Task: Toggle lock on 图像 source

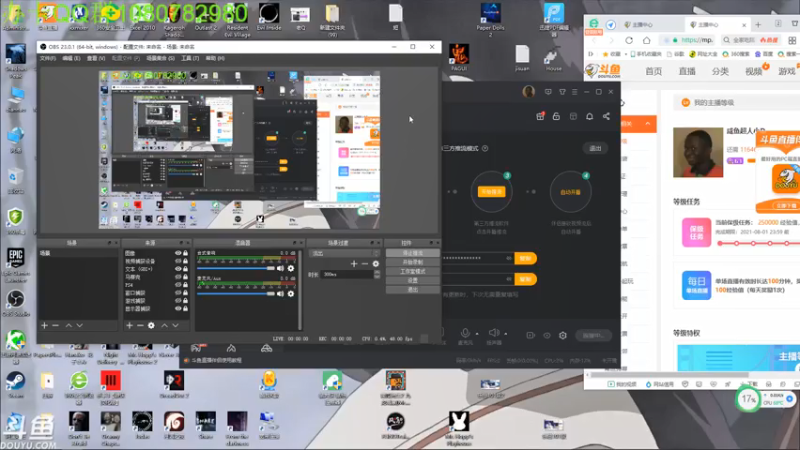Action: click(x=186, y=253)
